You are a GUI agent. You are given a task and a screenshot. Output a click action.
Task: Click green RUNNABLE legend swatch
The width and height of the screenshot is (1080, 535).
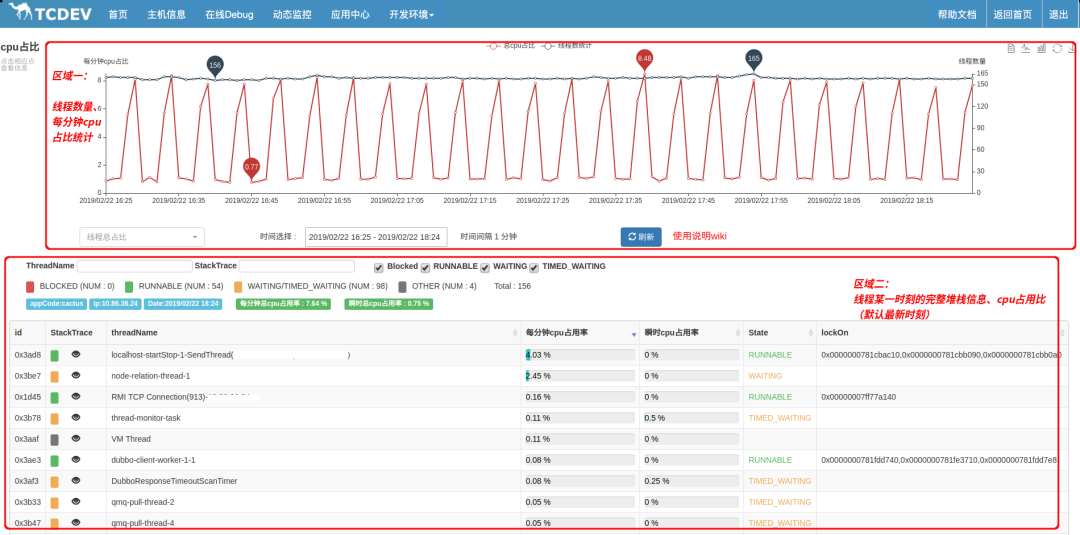pyautogui.click(x=129, y=286)
